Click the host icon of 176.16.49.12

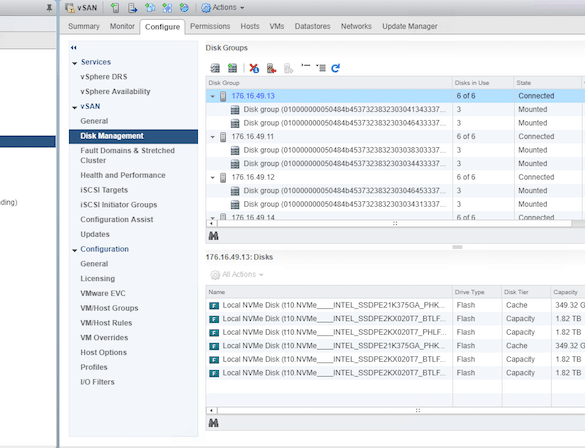point(223,178)
